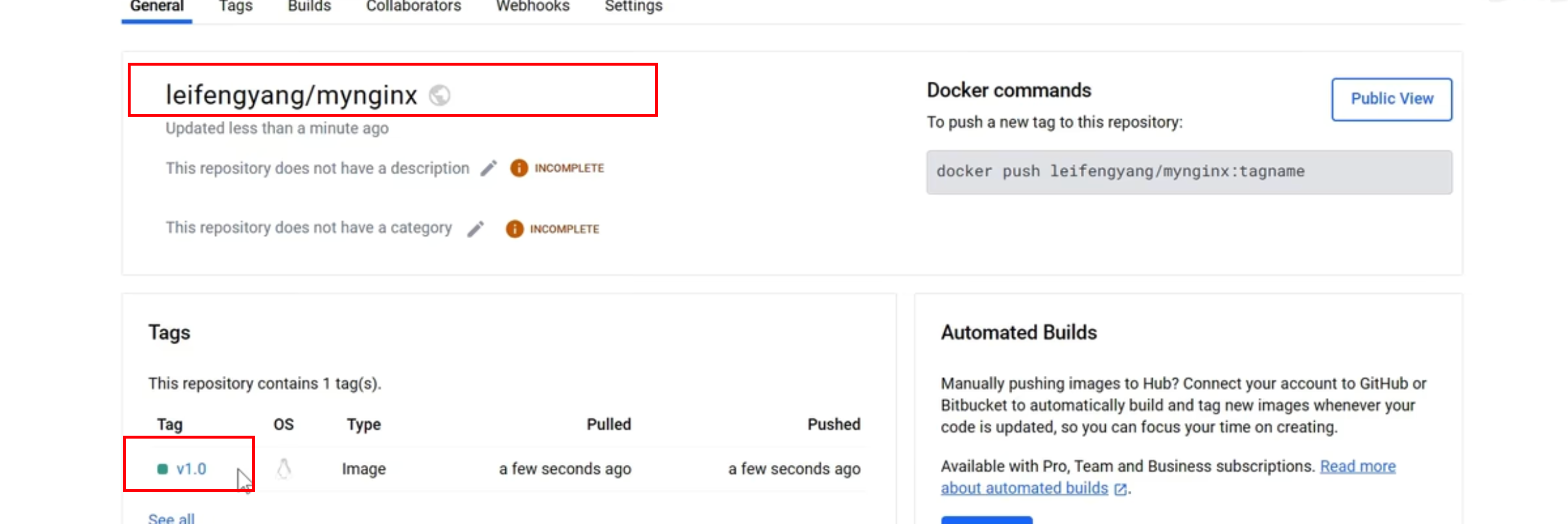Click the Linux penguin OS icon
Screen dimensions: 1568x524
point(283,469)
